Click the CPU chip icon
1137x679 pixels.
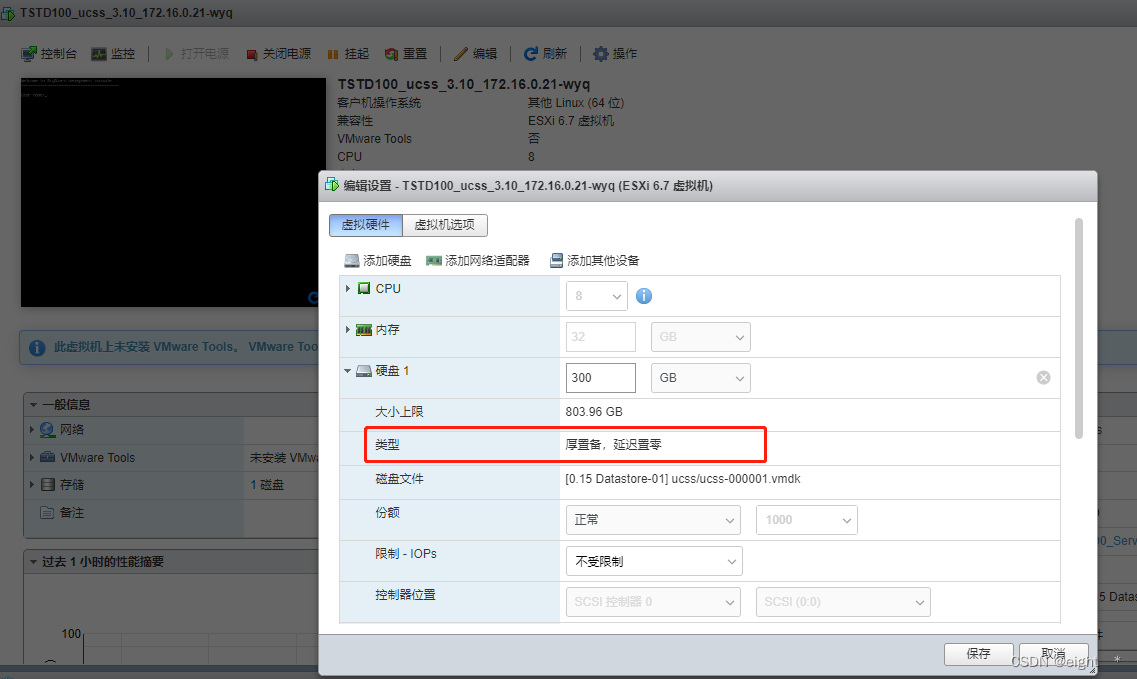(364, 289)
